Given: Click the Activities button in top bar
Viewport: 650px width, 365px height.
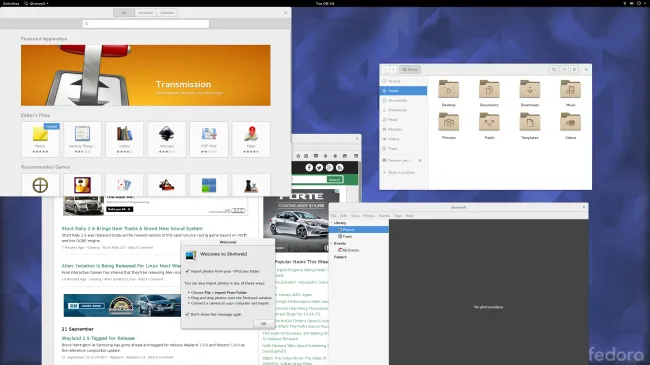Looking at the screenshot, I should pos(11,3).
